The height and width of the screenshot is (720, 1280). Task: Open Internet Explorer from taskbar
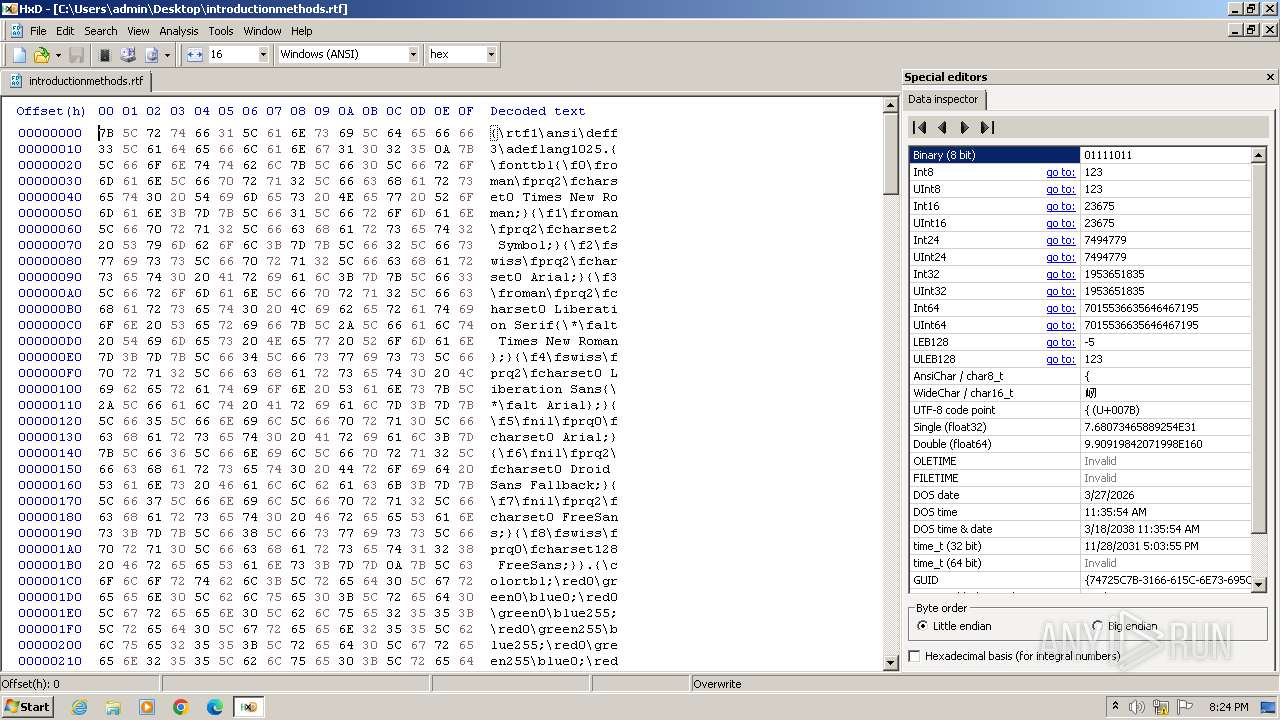click(79, 707)
